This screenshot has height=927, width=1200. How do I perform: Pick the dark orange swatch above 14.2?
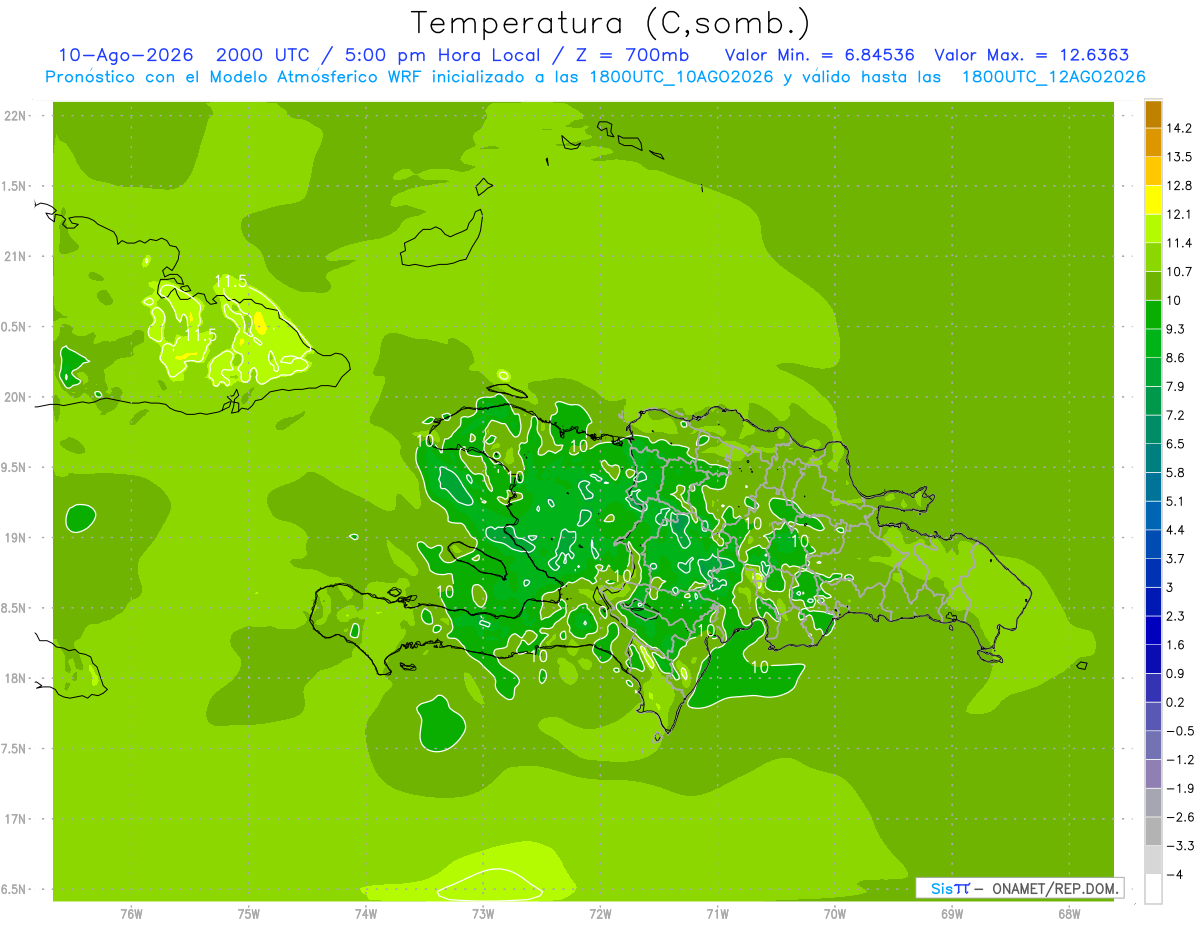(x=1153, y=114)
